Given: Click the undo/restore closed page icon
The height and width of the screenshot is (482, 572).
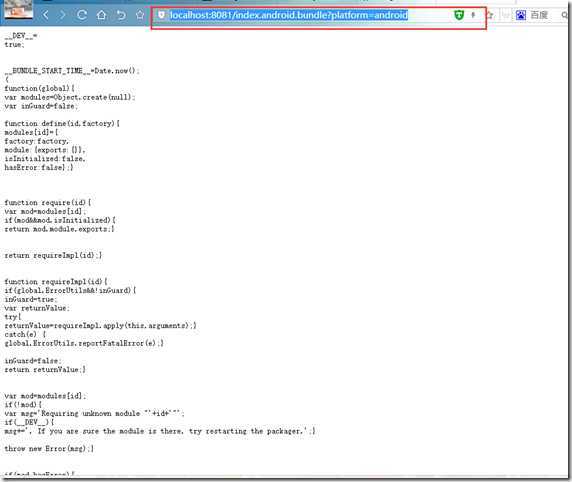Looking at the screenshot, I should click(x=121, y=15).
